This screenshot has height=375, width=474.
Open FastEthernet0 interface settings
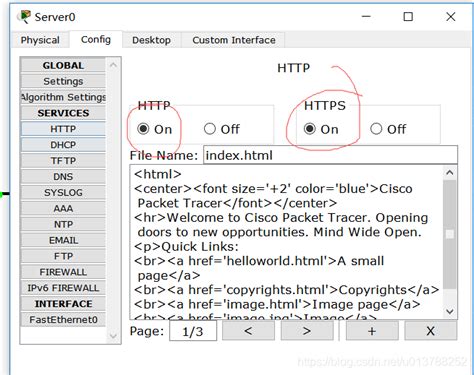pyautogui.click(x=63, y=320)
